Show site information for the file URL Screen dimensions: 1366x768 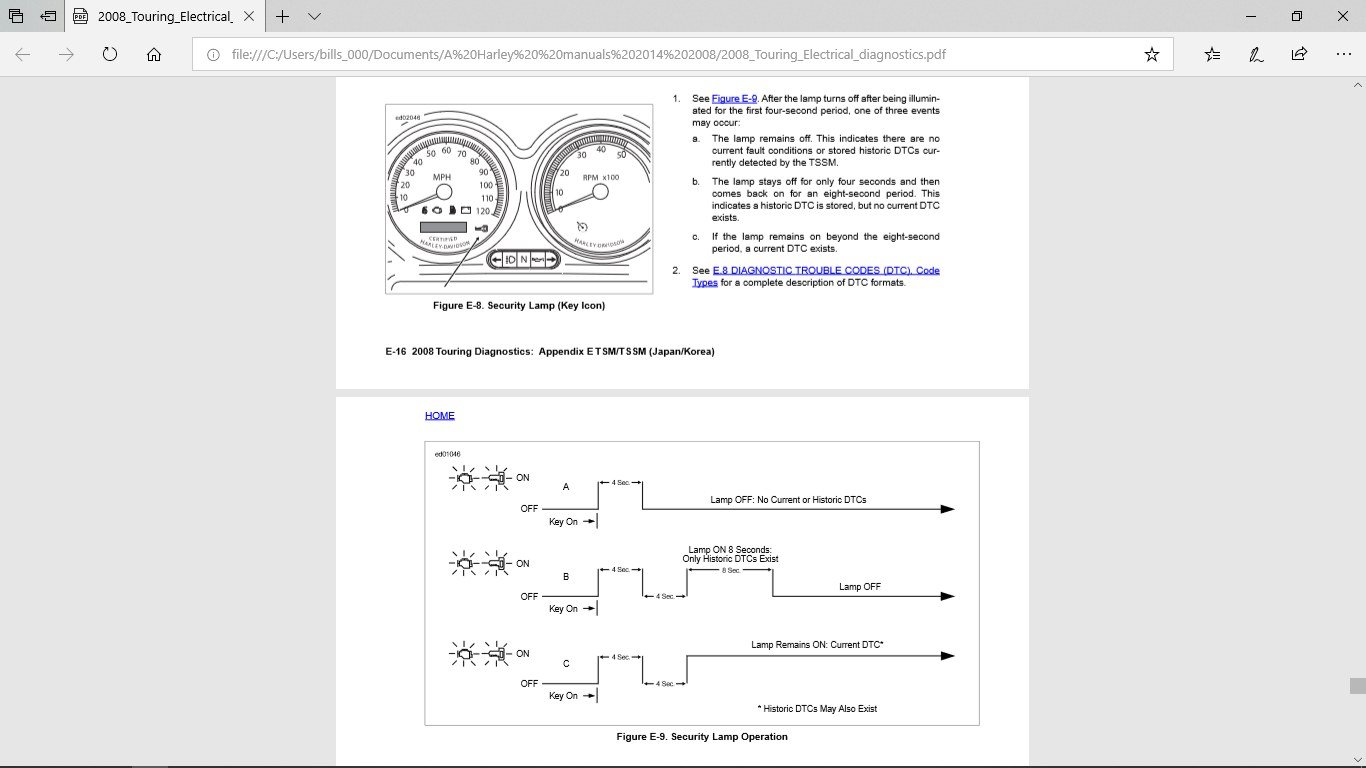pyautogui.click(x=213, y=55)
